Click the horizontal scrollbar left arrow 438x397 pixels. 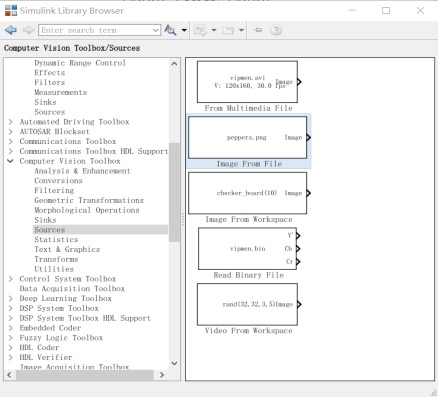point(9,375)
